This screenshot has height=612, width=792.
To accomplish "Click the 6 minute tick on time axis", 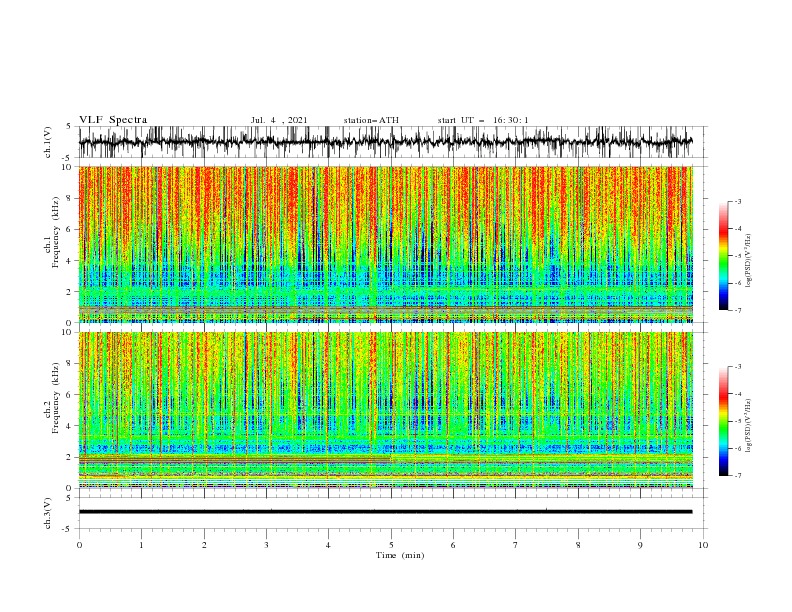I will [x=453, y=545].
